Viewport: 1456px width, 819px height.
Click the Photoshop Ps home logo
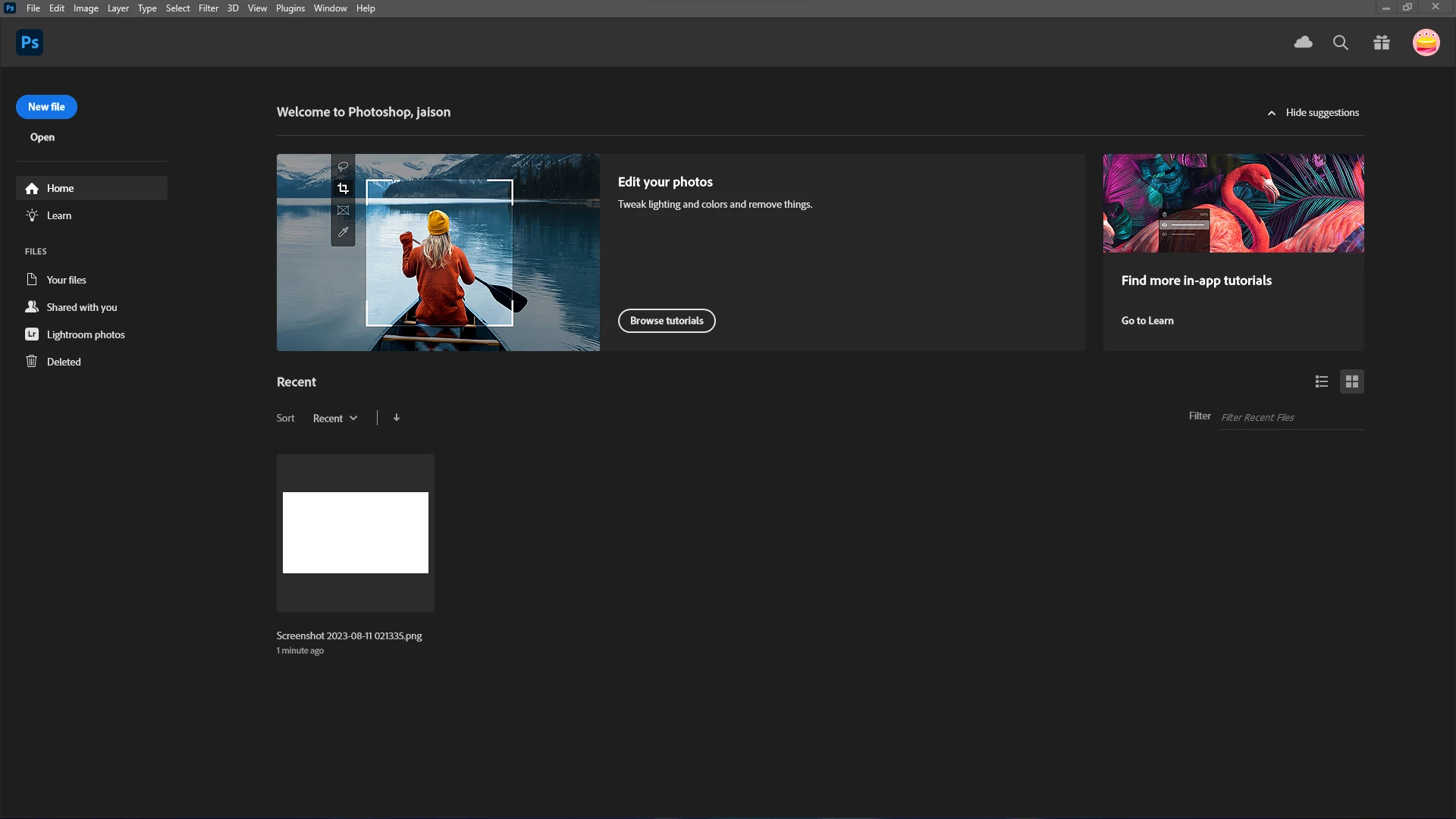[30, 42]
